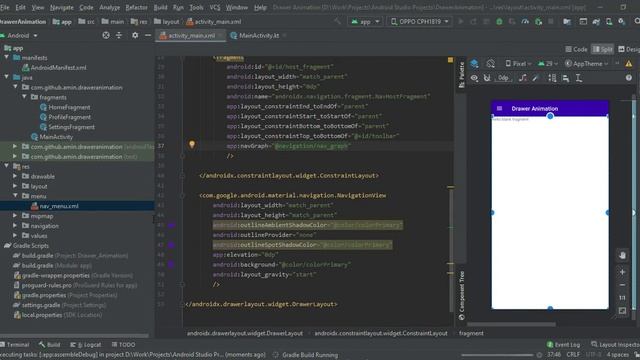The image size is (640, 360).
Task: Collapse the fragments package
Action: tap(24, 97)
